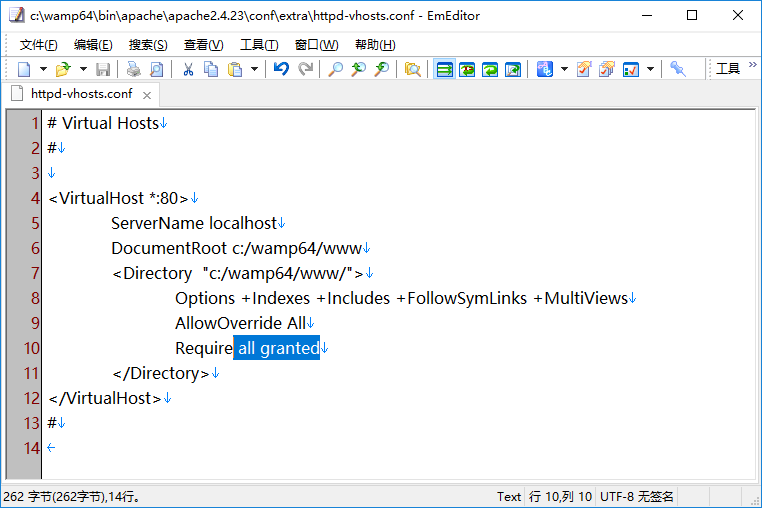Click 'DocumentRoot c:/wamp64/www' line
This screenshot has width=762, height=508.
pos(237,248)
